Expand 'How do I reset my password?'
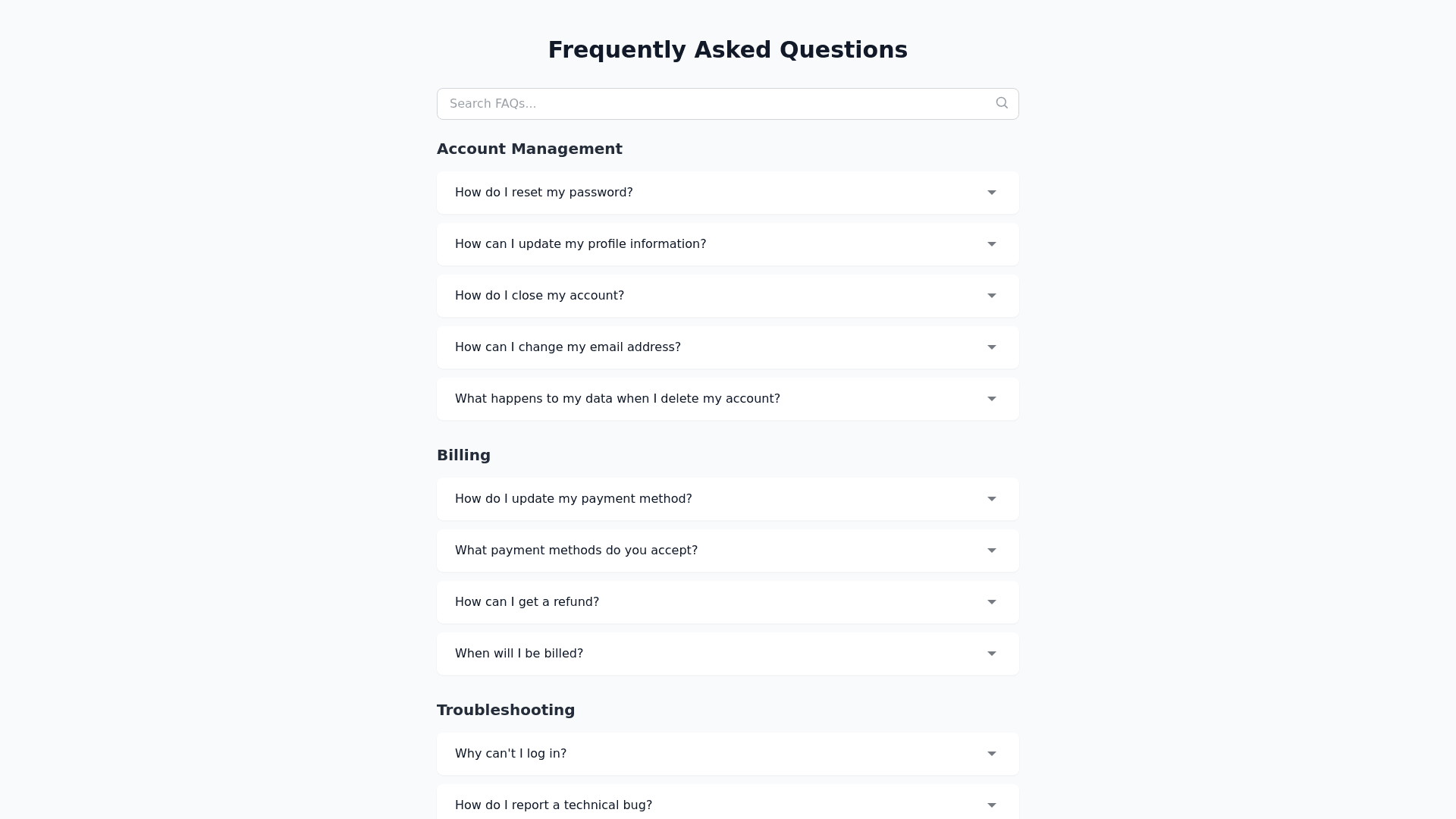This screenshot has width=1456, height=819. [544, 193]
